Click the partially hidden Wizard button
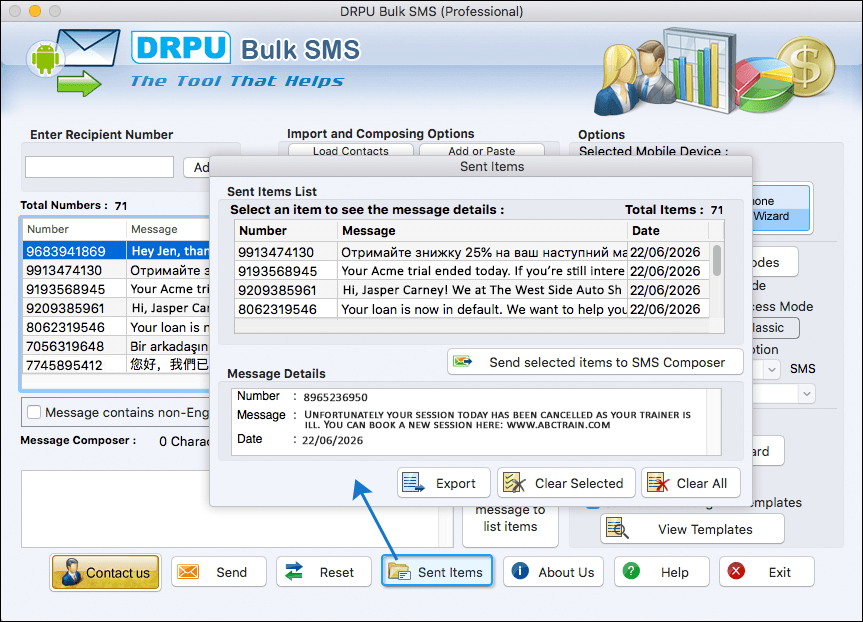This screenshot has width=863, height=622. point(780,209)
